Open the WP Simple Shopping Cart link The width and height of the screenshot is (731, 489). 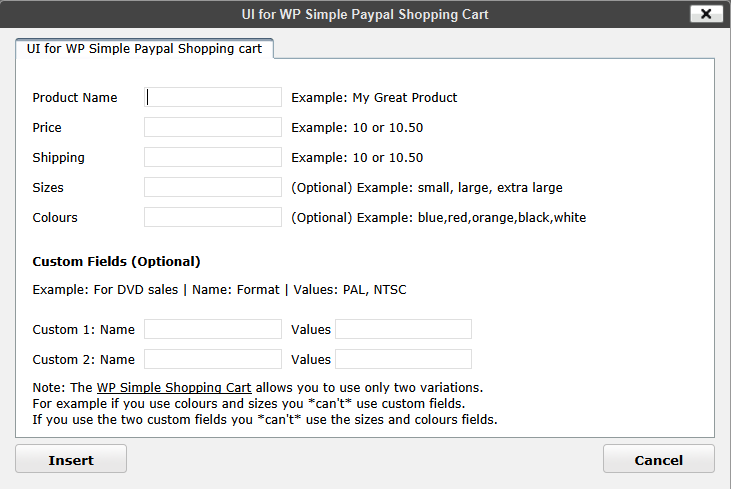click(174, 388)
